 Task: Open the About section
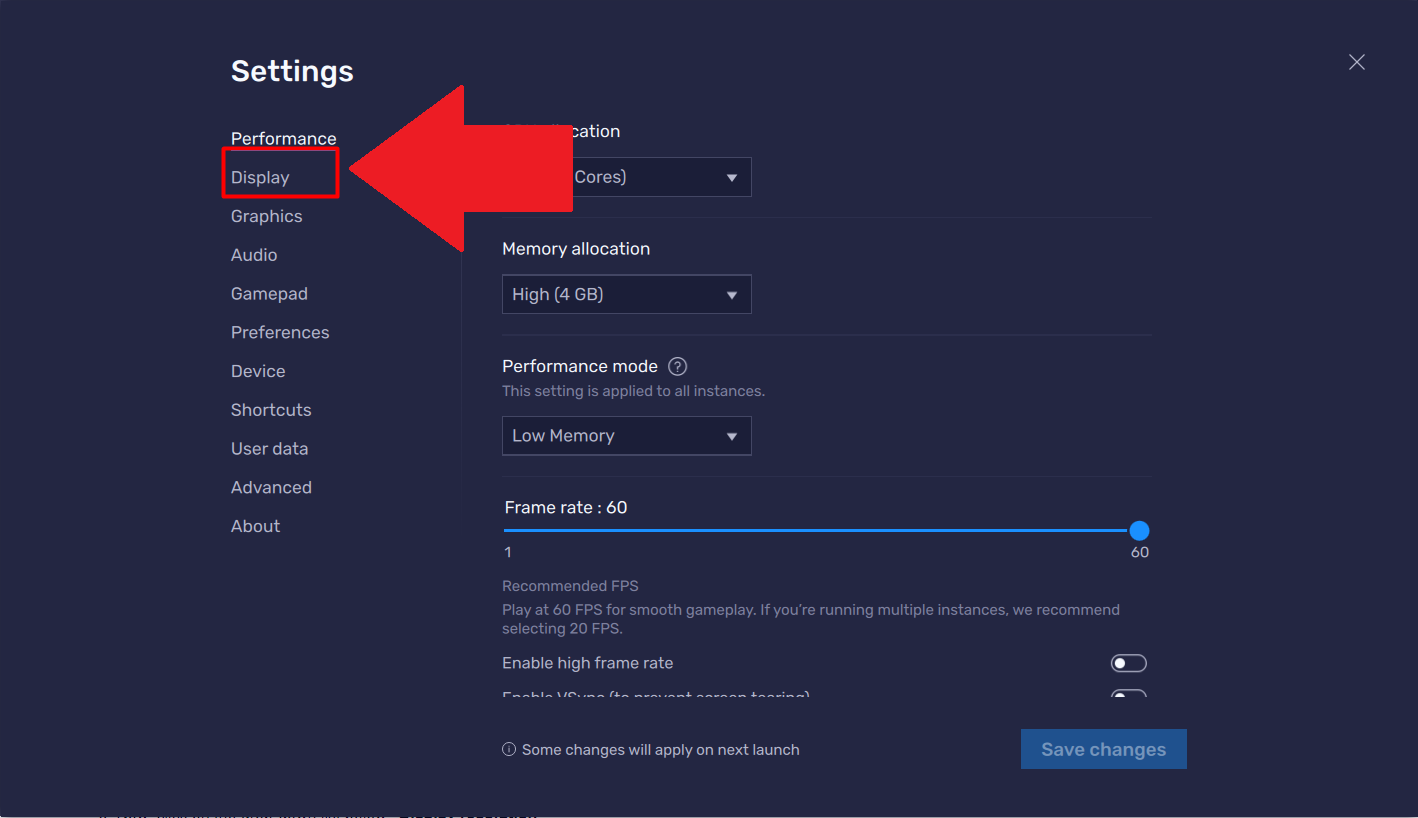click(x=255, y=525)
